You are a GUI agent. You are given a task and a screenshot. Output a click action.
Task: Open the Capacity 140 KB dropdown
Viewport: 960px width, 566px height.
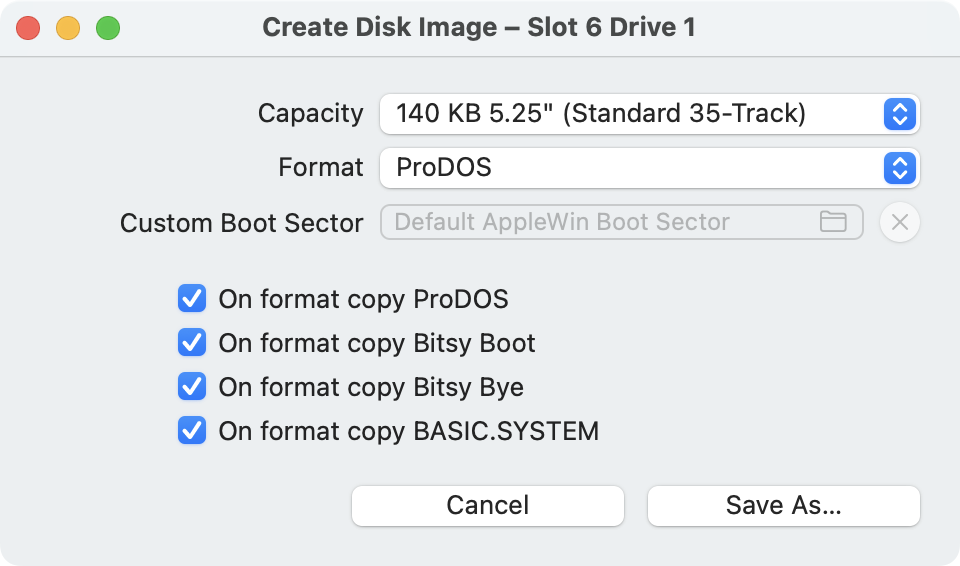pos(650,114)
